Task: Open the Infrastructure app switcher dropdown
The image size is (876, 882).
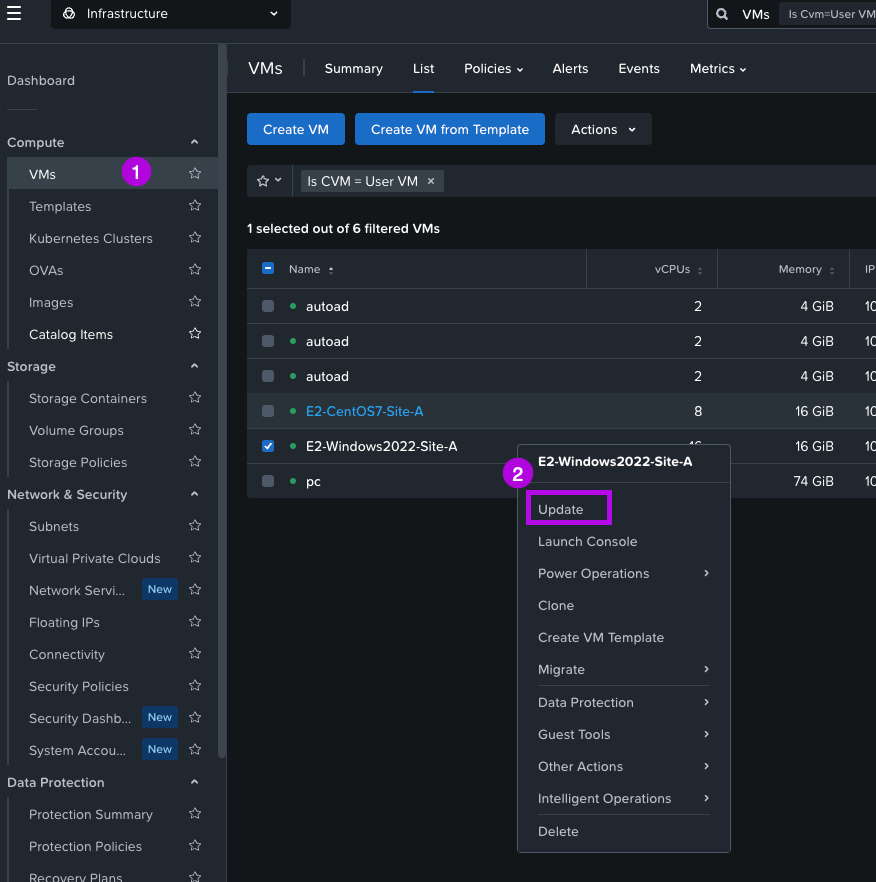Action: click(x=171, y=14)
